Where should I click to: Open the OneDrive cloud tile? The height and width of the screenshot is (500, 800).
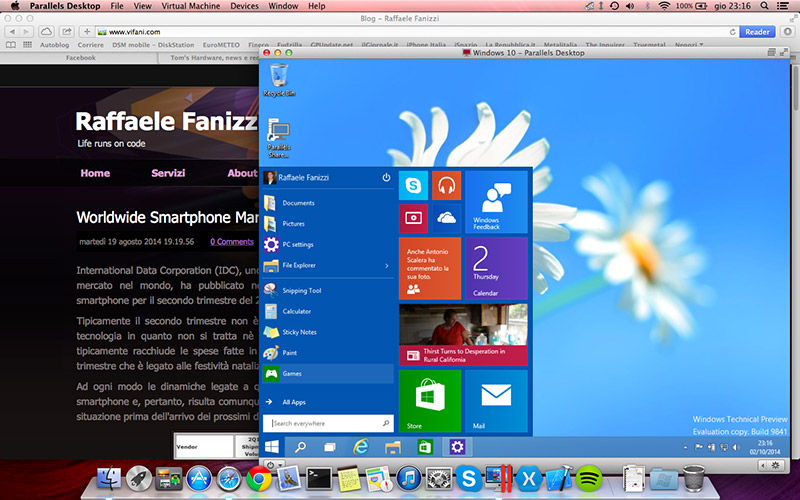point(446,218)
